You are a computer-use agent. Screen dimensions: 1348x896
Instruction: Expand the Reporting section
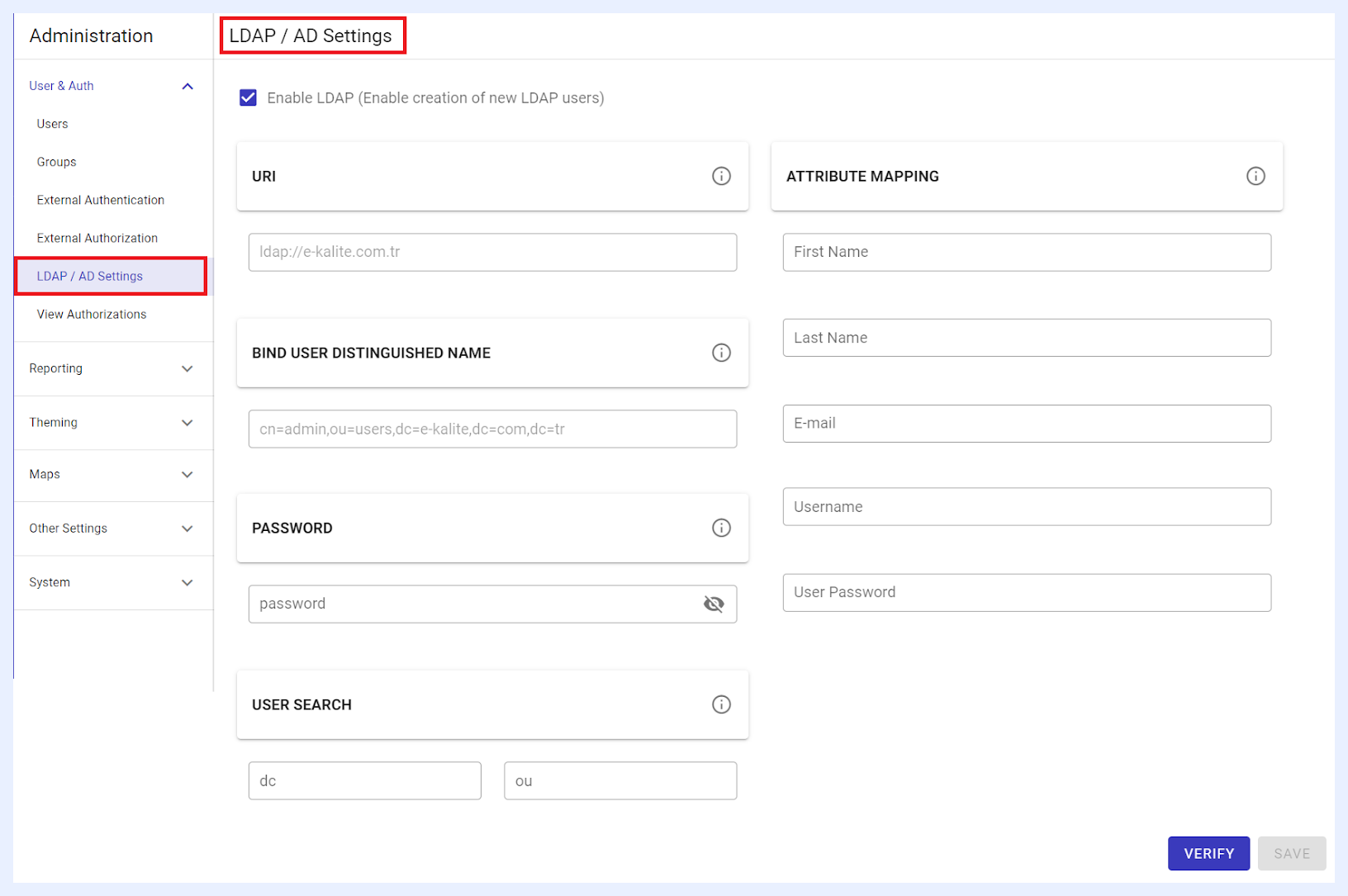click(113, 368)
